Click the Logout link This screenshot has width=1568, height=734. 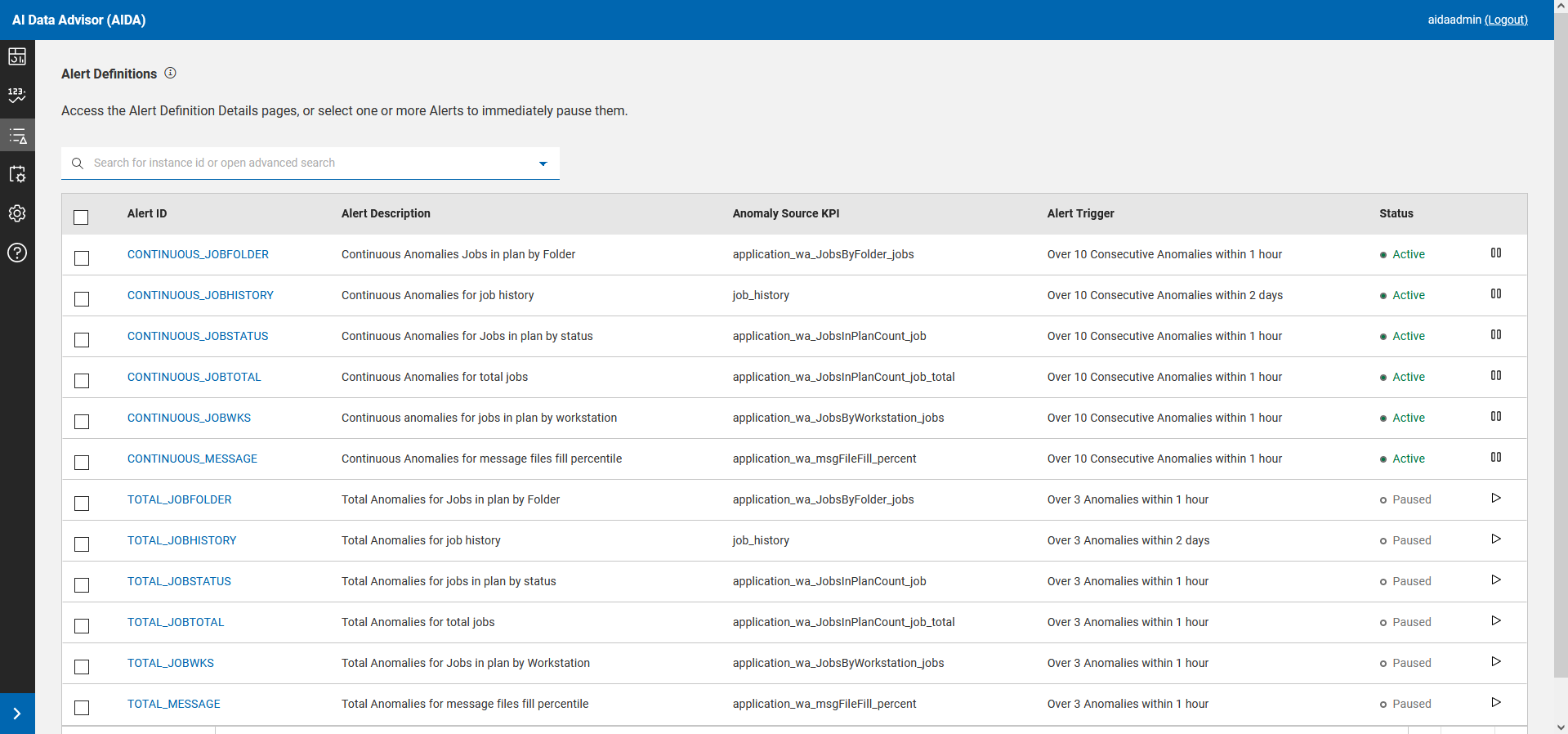pyautogui.click(x=1506, y=20)
